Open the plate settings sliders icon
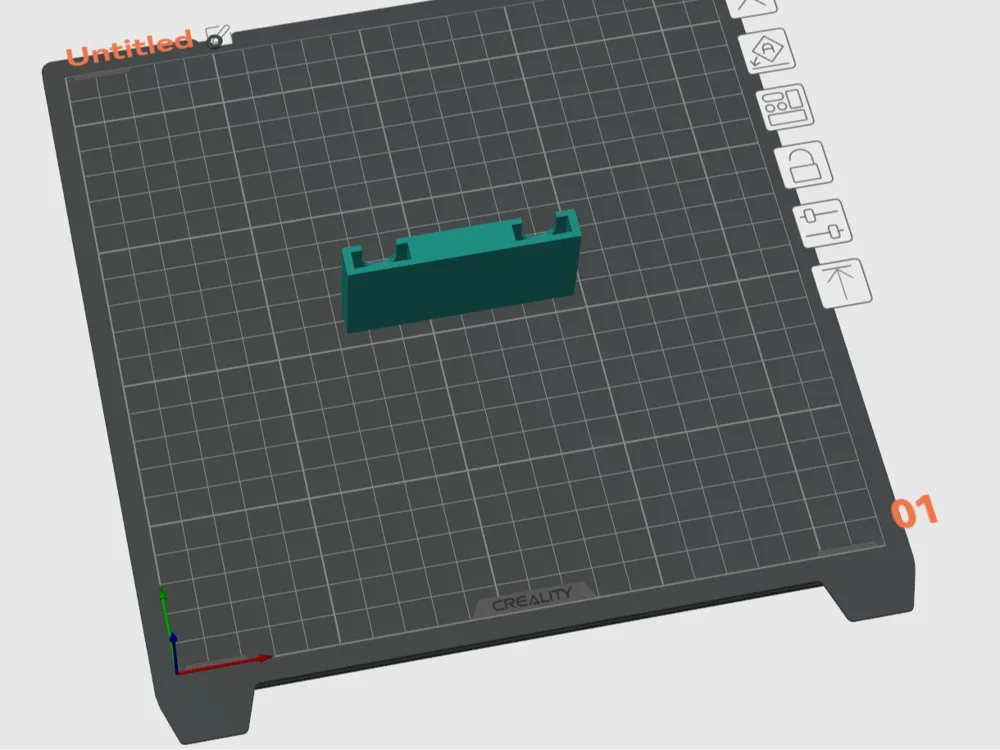 pos(823,223)
